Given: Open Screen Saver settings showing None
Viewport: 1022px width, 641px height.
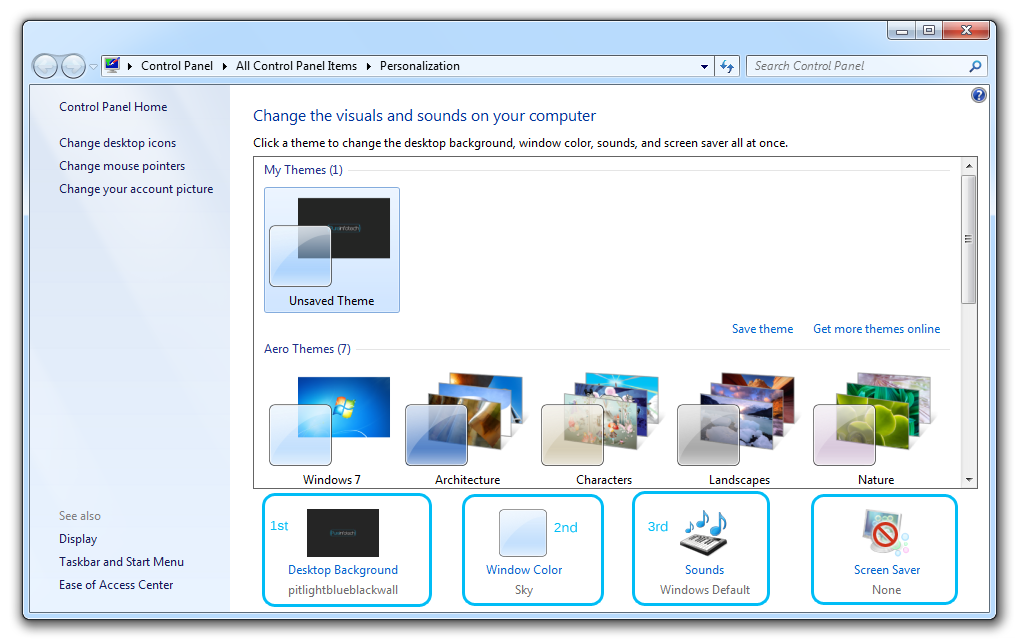Looking at the screenshot, I should click(885, 569).
